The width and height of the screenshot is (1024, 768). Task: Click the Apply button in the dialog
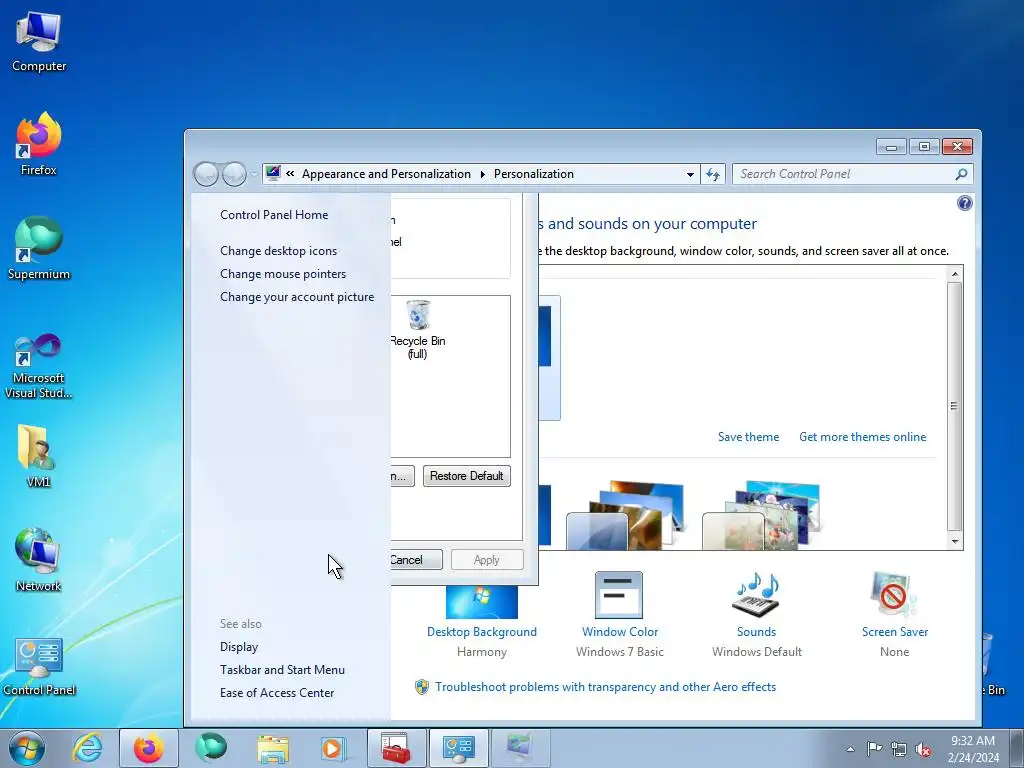(487, 560)
